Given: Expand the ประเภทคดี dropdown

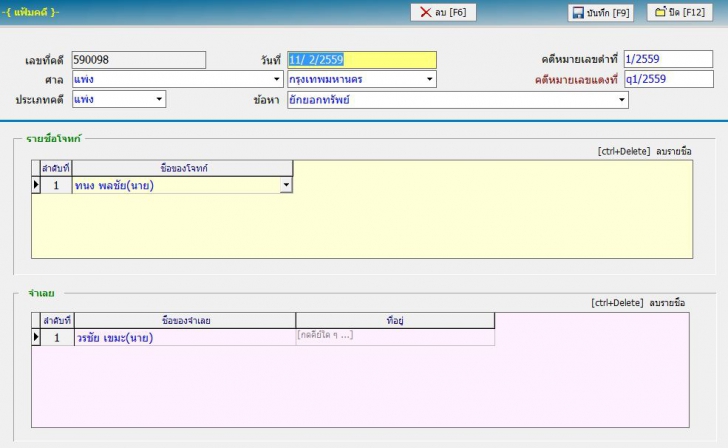Looking at the screenshot, I should 159,99.
